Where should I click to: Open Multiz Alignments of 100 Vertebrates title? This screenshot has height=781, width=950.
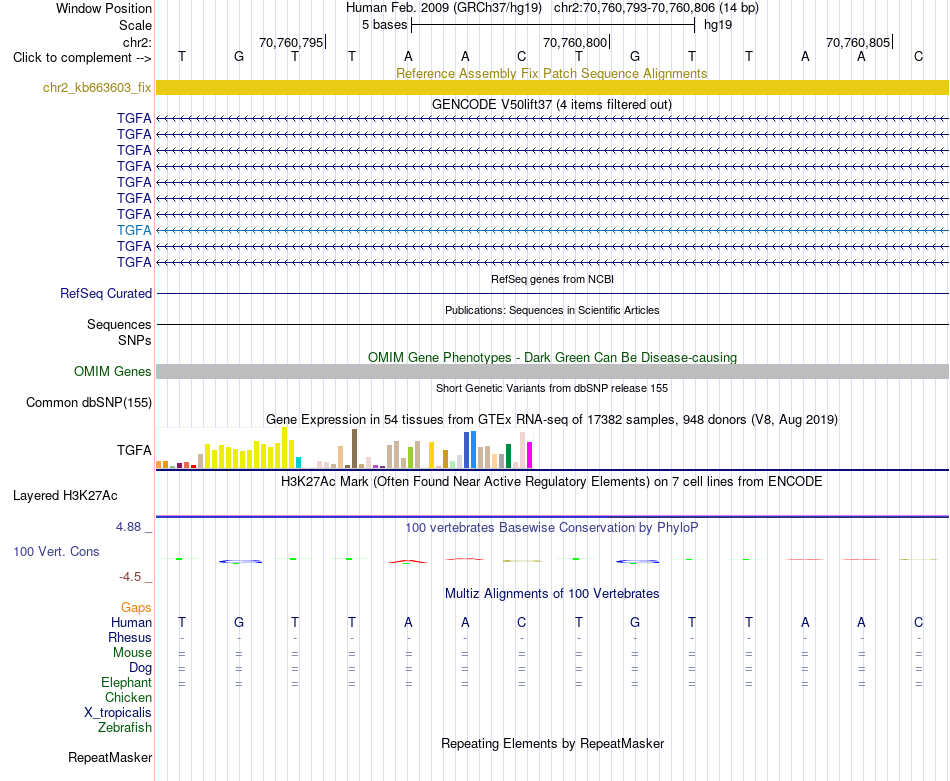(551, 594)
